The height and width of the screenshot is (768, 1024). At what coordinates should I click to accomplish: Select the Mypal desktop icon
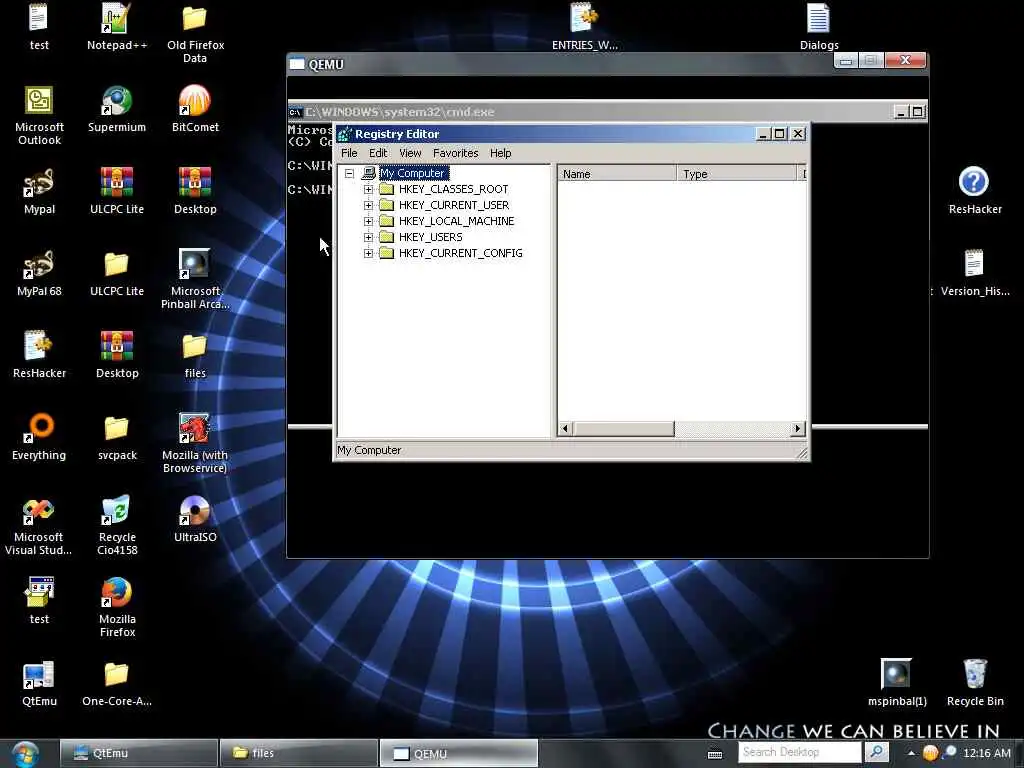(x=39, y=191)
